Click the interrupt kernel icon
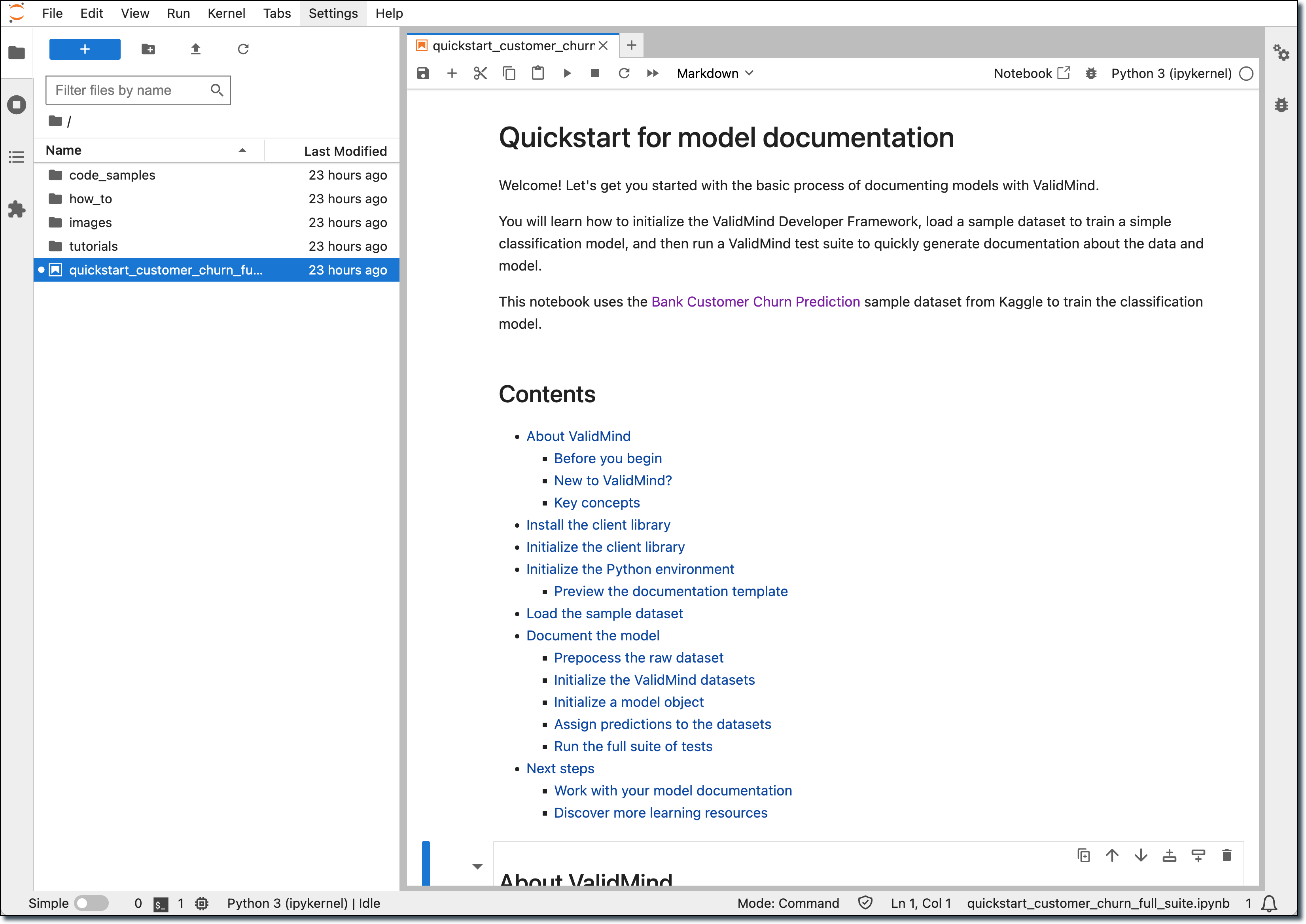Image resolution: width=1306 pixels, height=924 pixels. (595, 73)
